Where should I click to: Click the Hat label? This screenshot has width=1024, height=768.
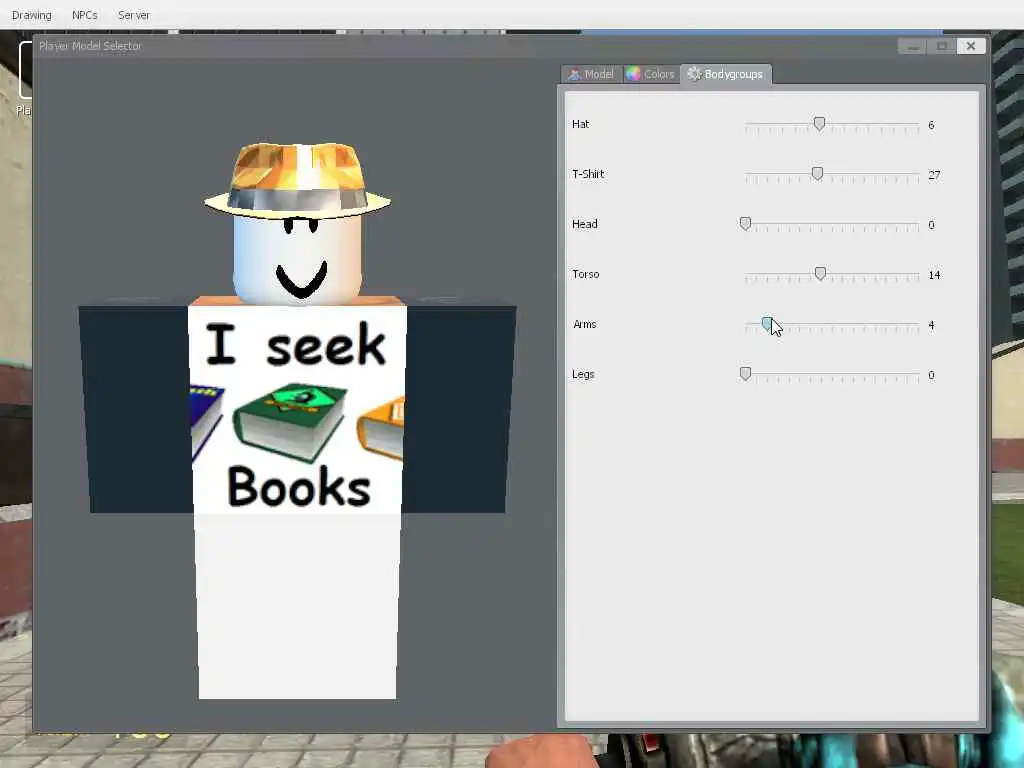click(x=581, y=124)
